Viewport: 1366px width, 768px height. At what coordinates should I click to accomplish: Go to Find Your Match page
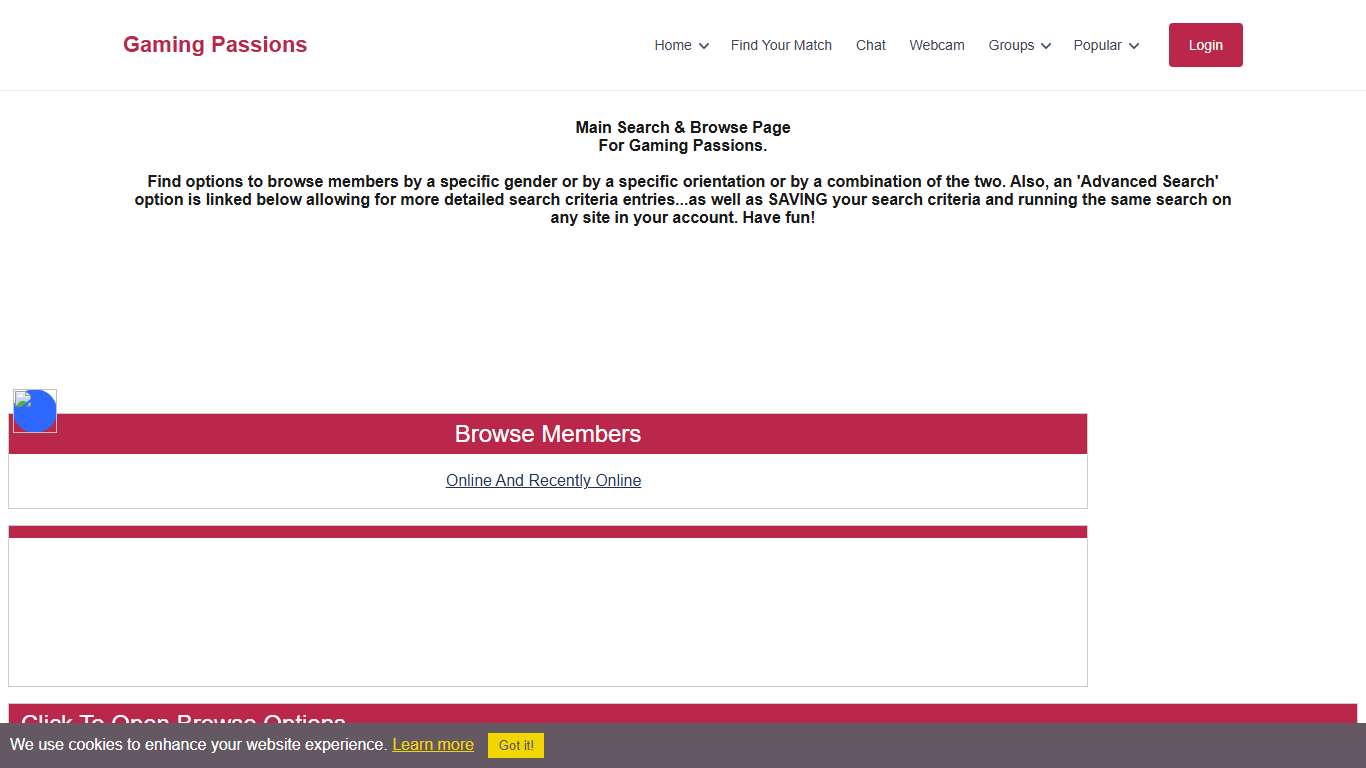pos(781,45)
